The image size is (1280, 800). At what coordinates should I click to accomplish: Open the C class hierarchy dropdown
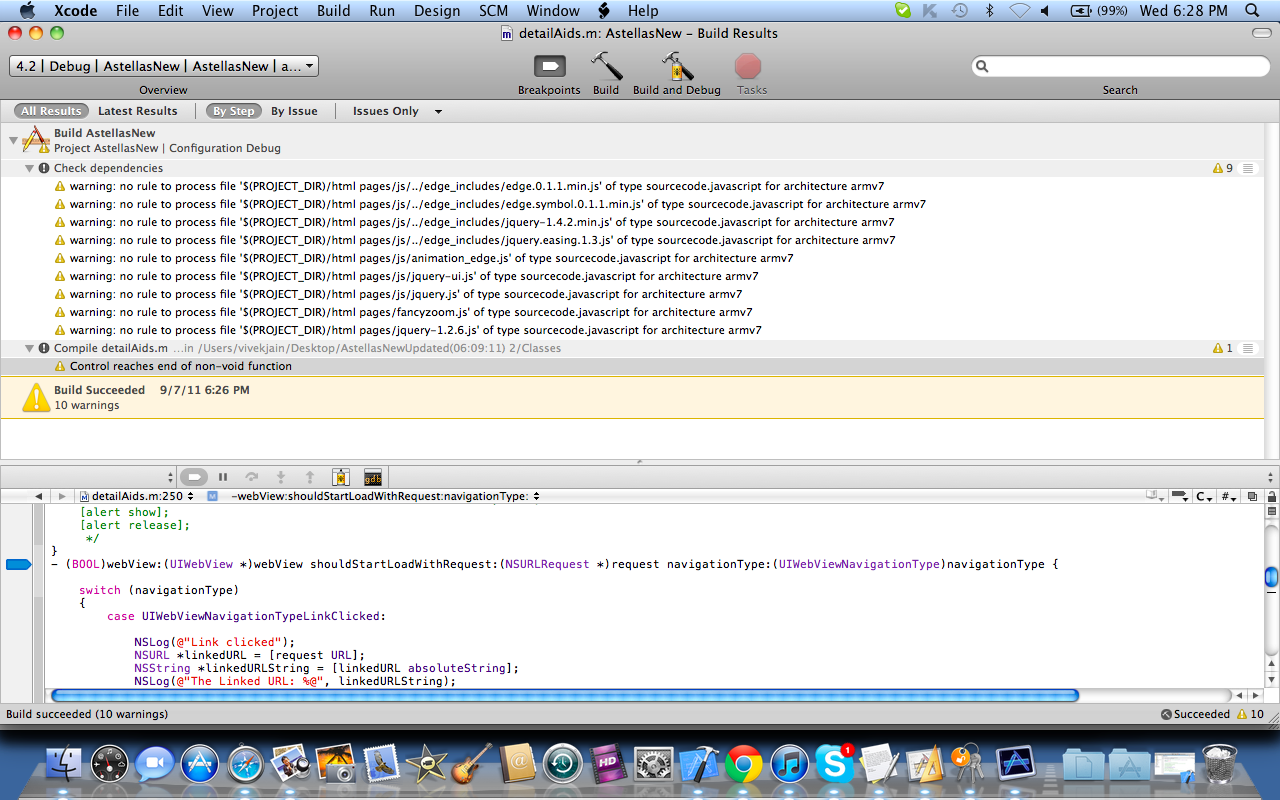[x=1205, y=496]
